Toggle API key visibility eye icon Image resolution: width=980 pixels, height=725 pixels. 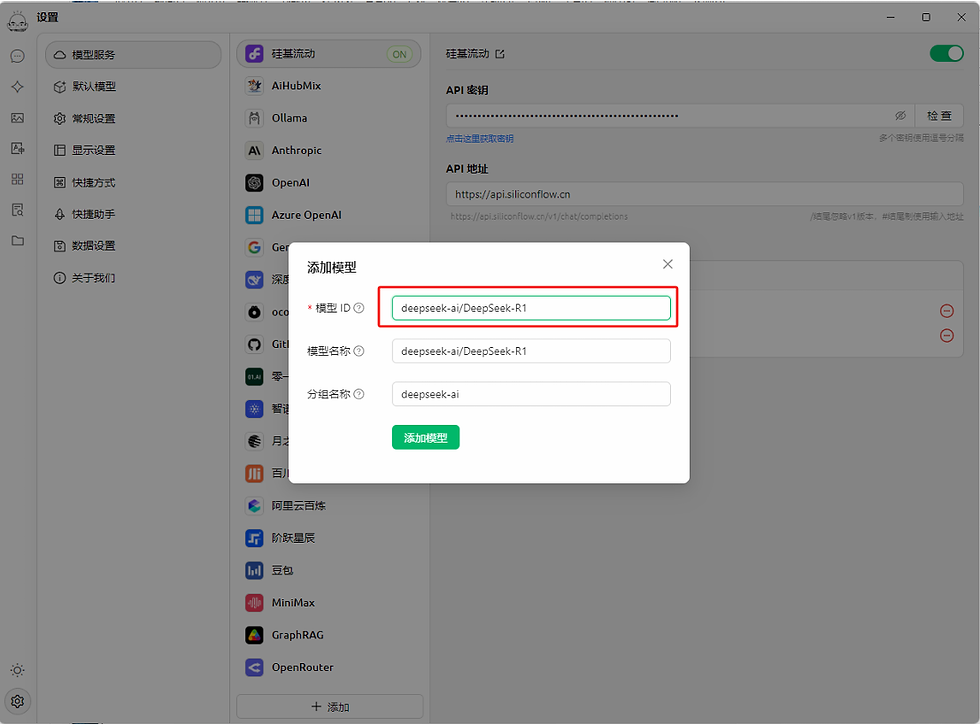[900, 116]
